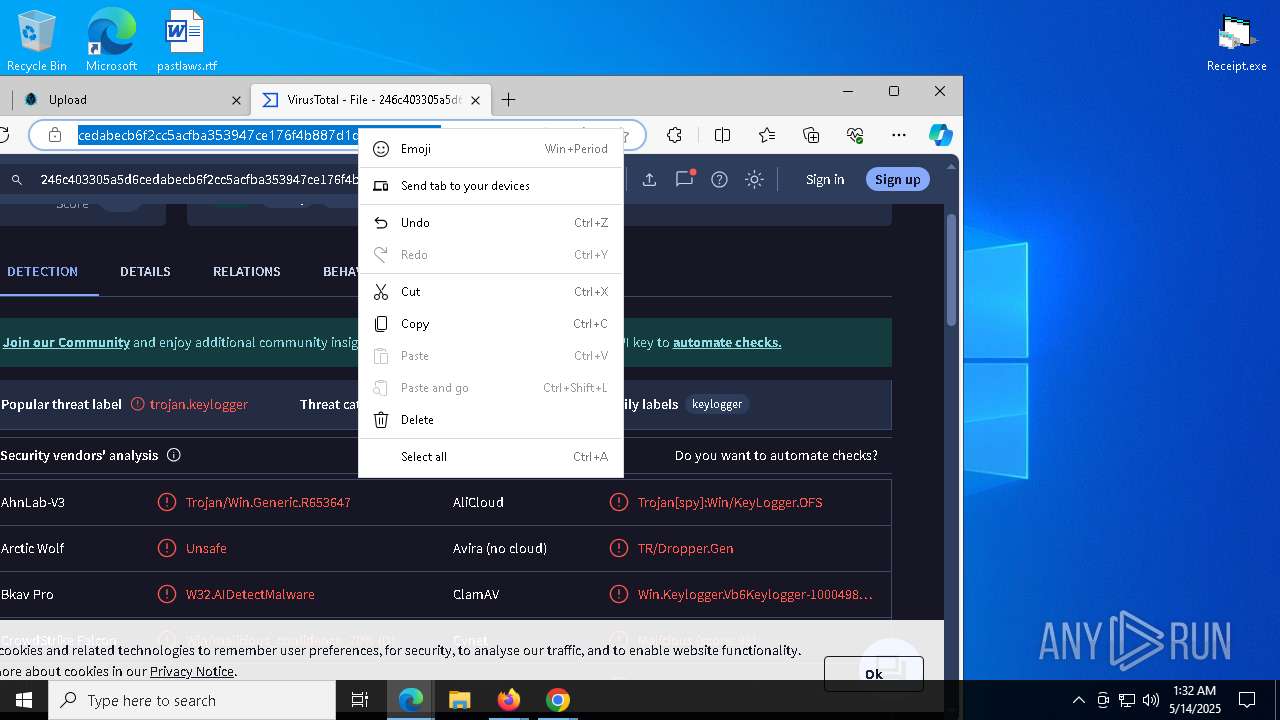This screenshot has width=1280, height=720.
Task: Open Microsoft Edge desktop shortcut
Action: coord(111,41)
